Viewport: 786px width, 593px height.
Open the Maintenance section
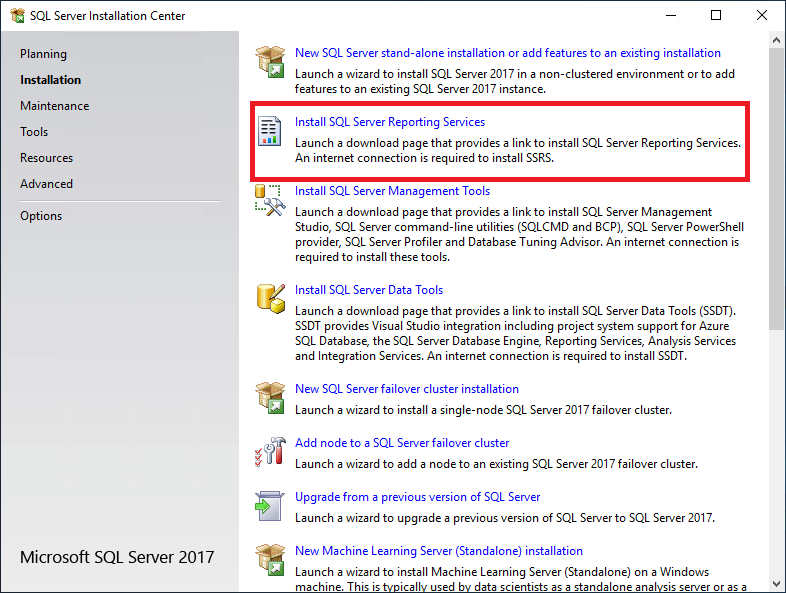tap(55, 106)
